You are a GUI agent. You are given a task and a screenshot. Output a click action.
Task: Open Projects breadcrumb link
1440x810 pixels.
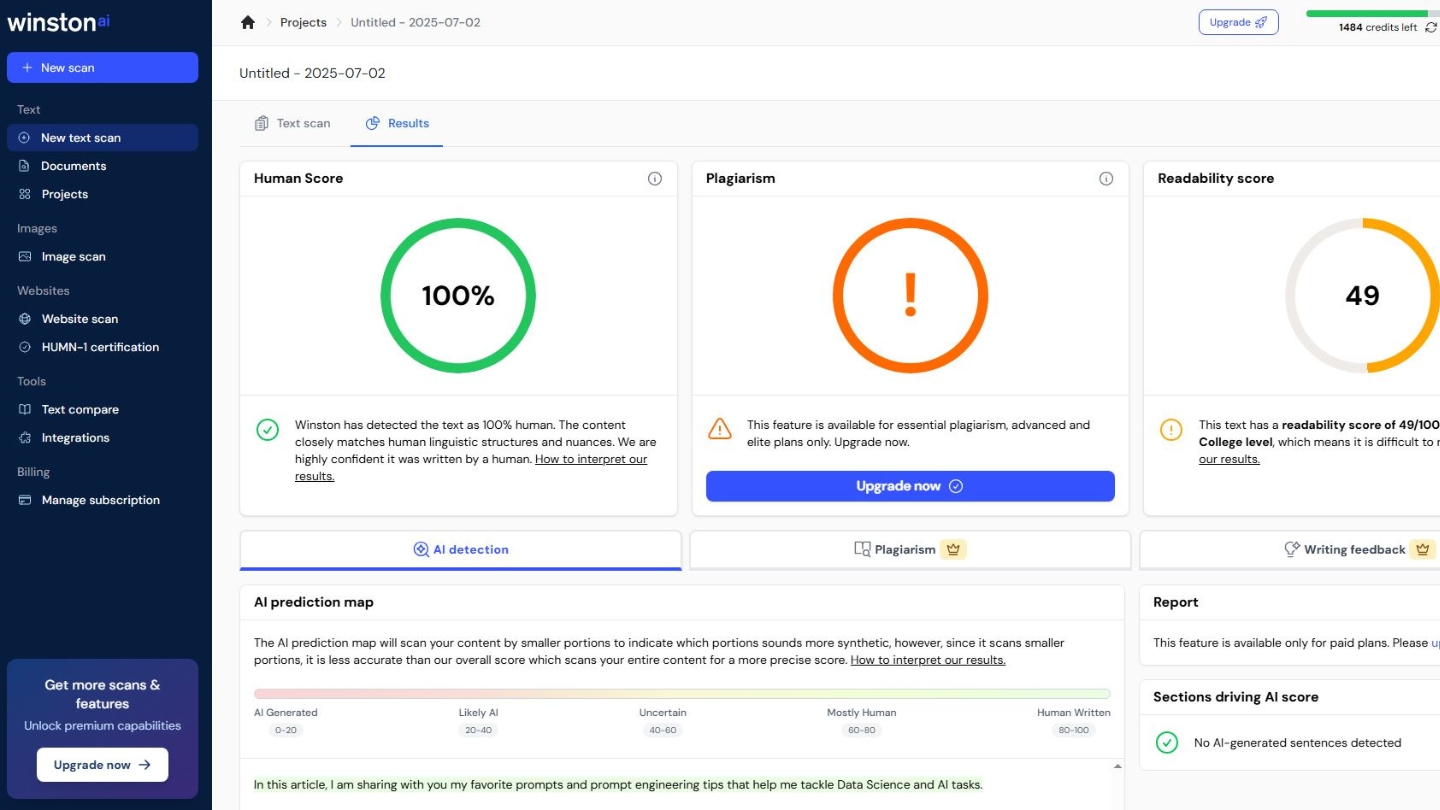click(303, 22)
